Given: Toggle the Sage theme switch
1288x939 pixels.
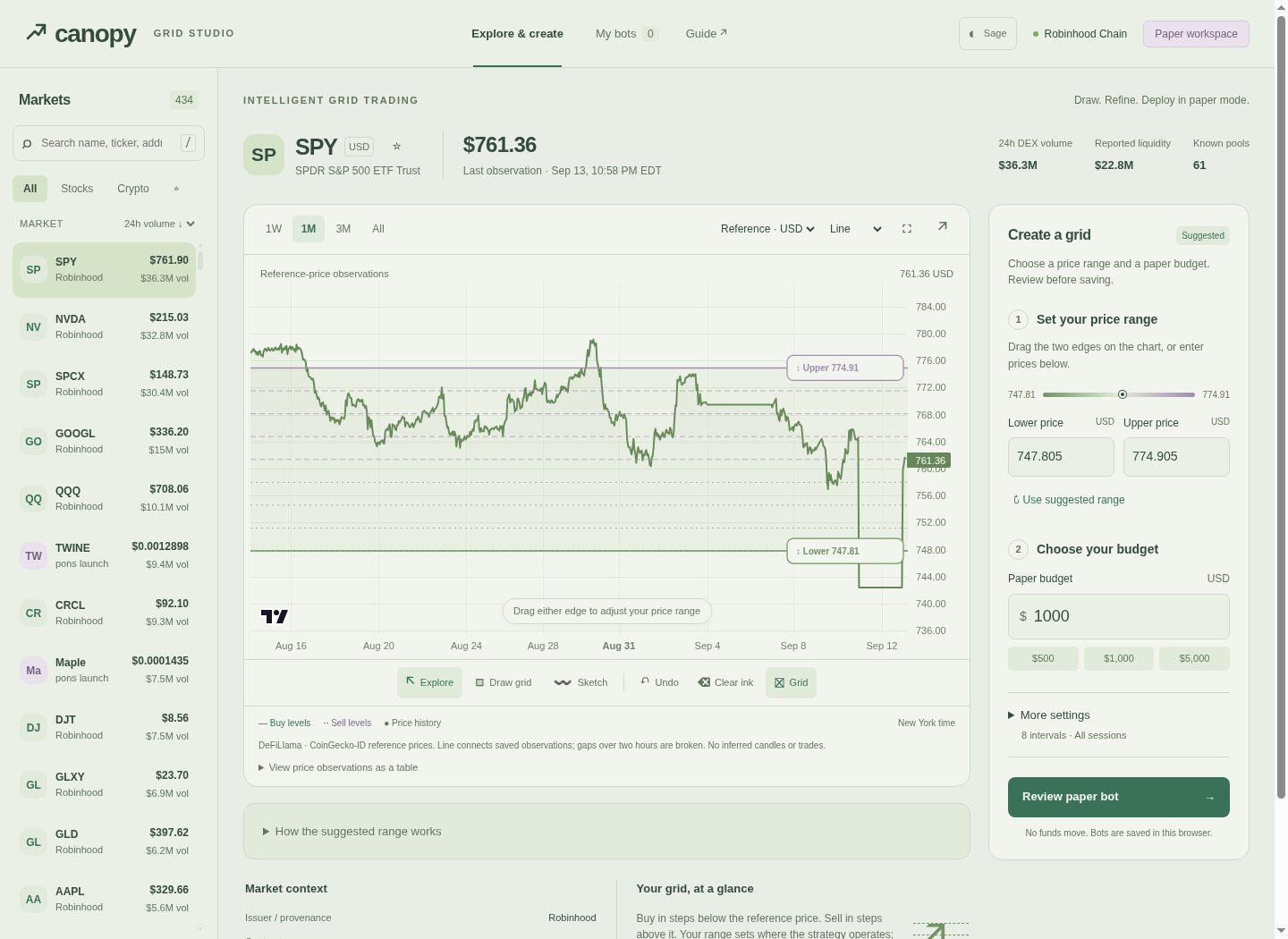Looking at the screenshot, I should pos(987,34).
